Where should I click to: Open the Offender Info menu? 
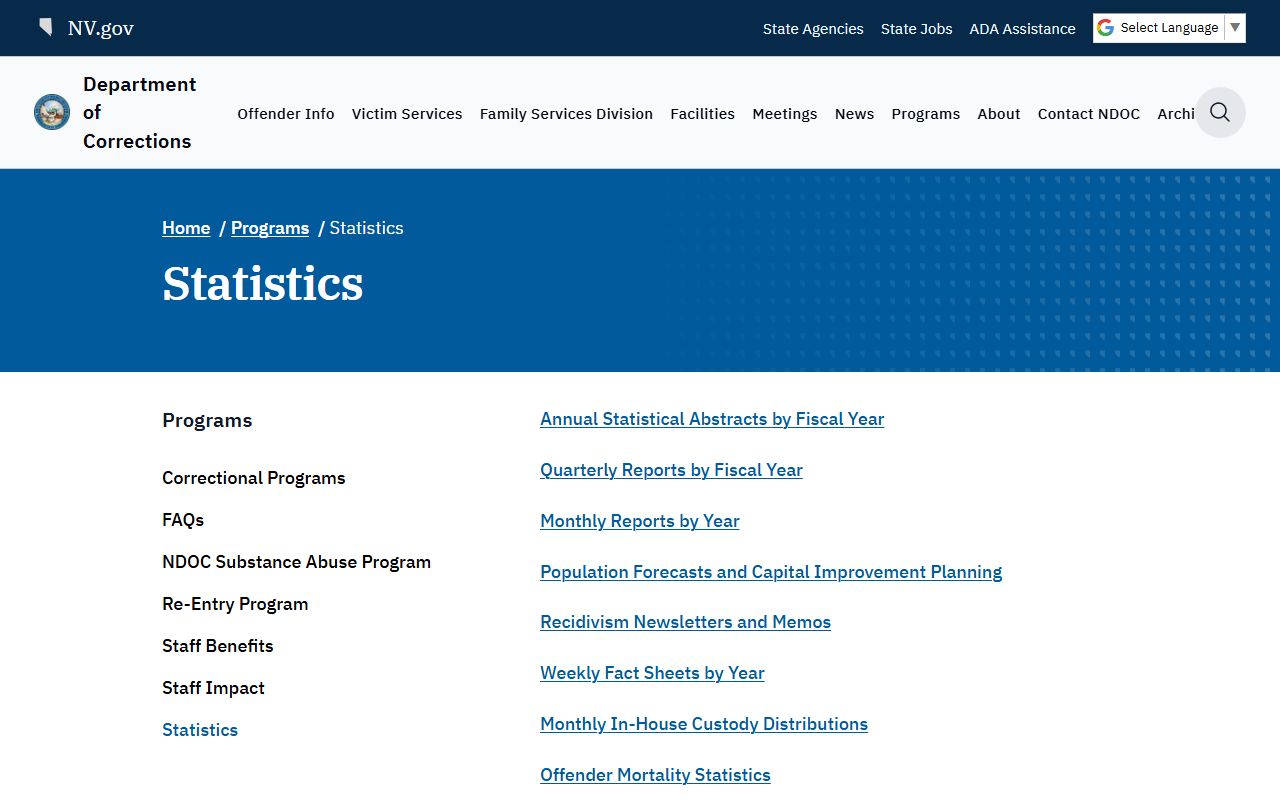286,114
